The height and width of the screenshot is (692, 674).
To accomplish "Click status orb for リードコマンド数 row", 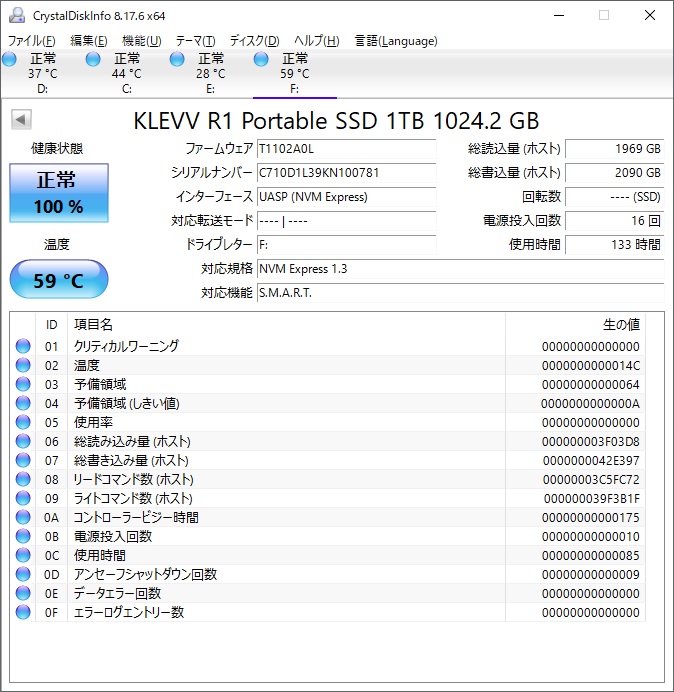I will tap(23, 479).
